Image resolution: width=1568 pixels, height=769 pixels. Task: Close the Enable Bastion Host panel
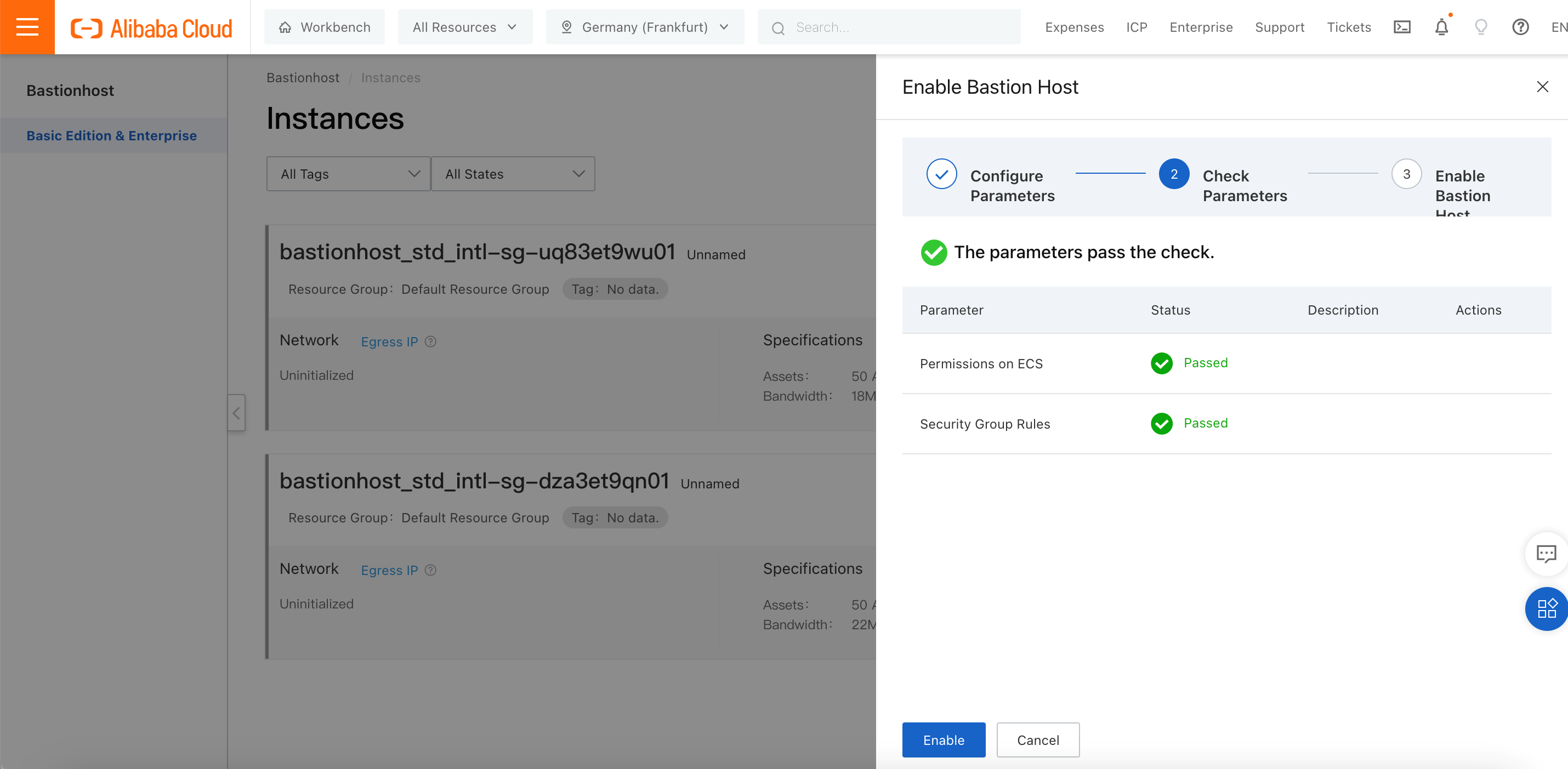tap(1542, 87)
